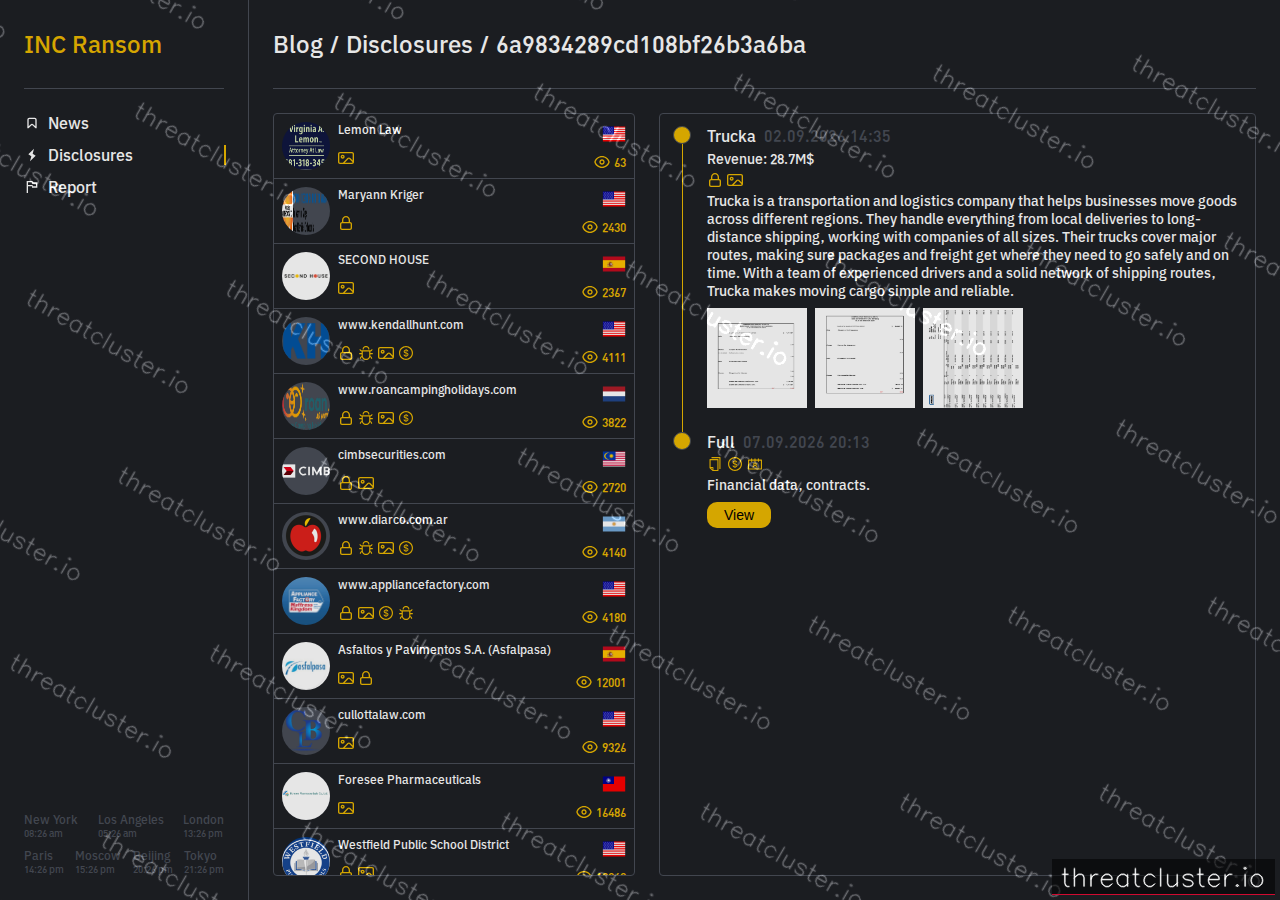Viewport: 1280px width, 900px height.
Task: Click Netherlands flag in roancampingholidays row
Action: point(614,394)
